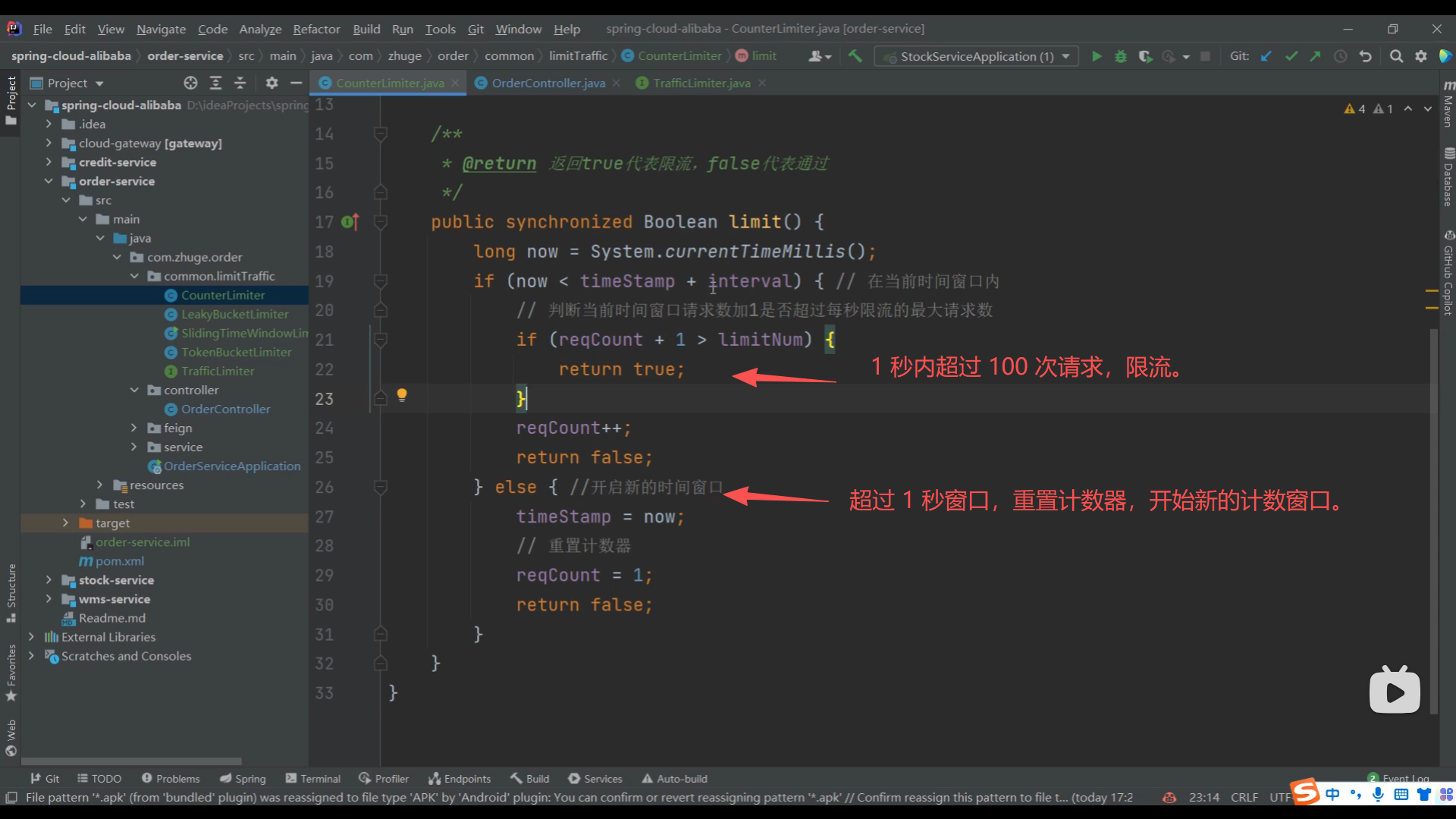Click the Build project hammer icon
The height and width of the screenshot is (819, 1456).
coord(855,56)
